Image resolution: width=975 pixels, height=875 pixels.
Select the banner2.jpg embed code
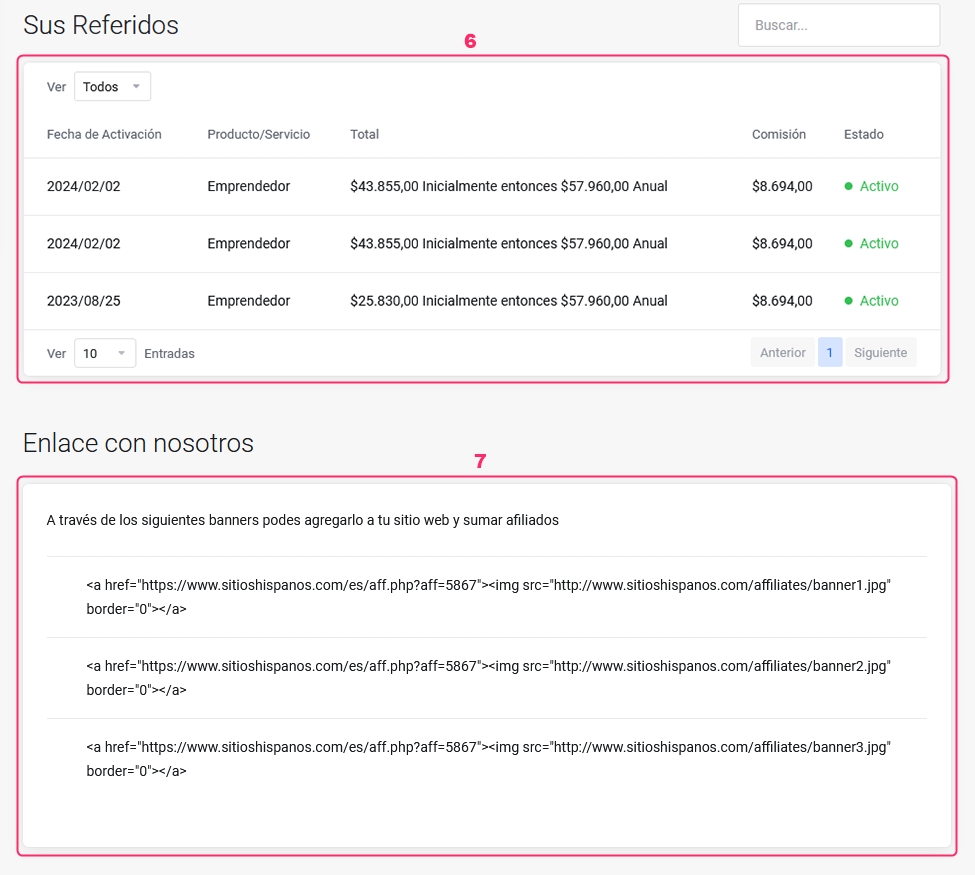point(487,677)
